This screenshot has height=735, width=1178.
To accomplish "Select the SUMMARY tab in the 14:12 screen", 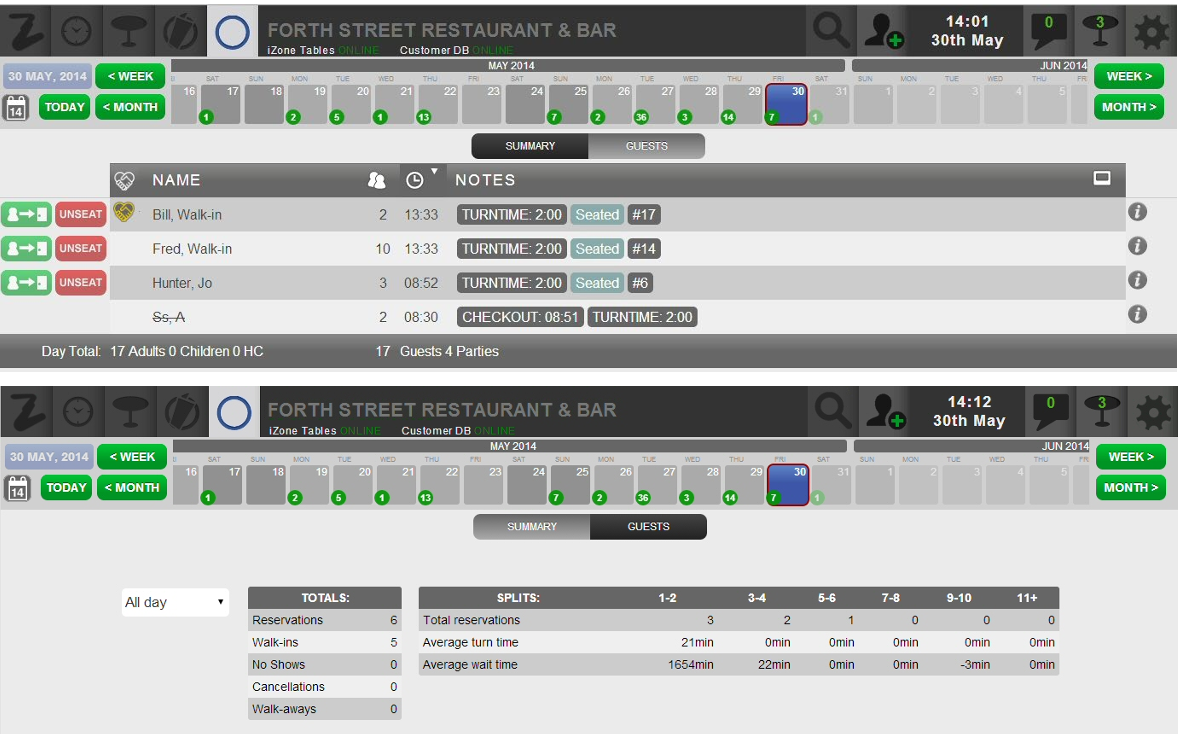I will pos(531,526).
